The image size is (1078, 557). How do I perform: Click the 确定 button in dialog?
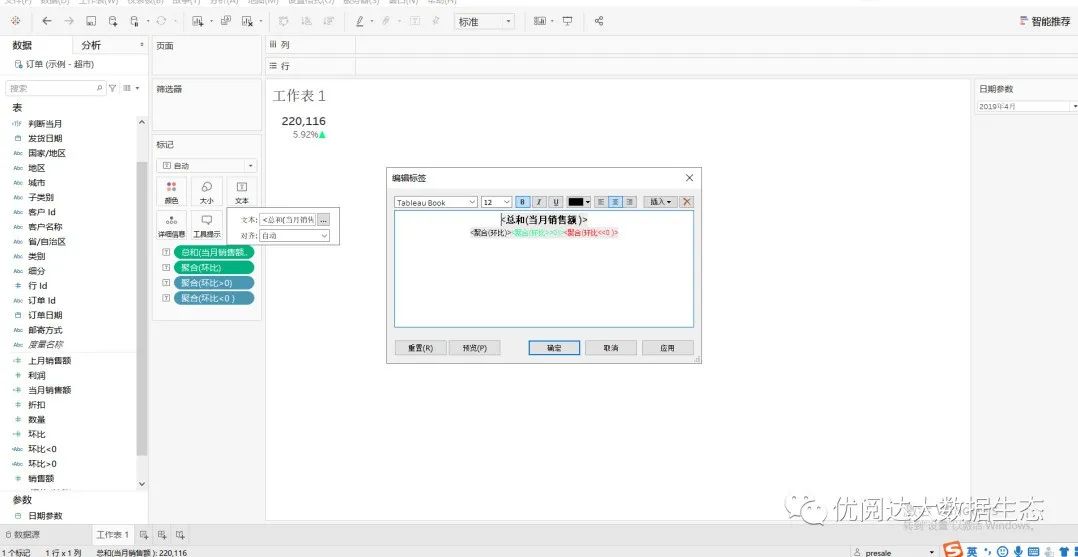[554, 348]
